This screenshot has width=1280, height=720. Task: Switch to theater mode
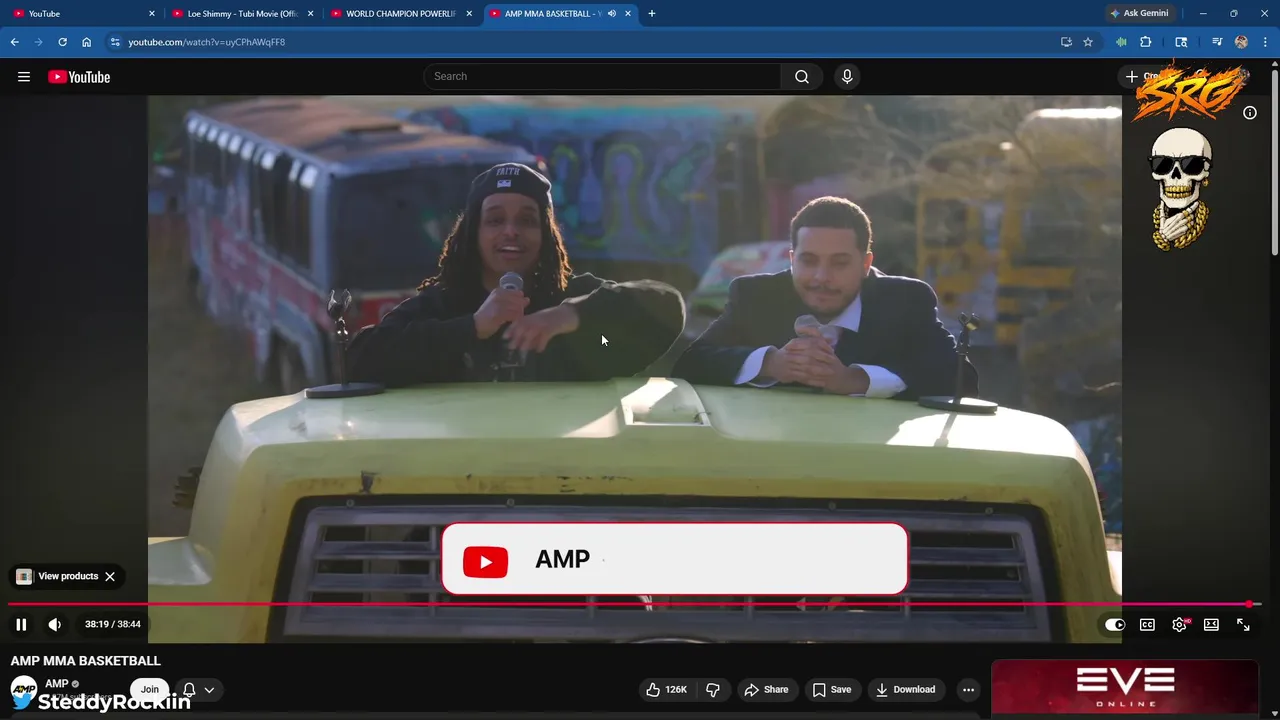pos(1211,625)
